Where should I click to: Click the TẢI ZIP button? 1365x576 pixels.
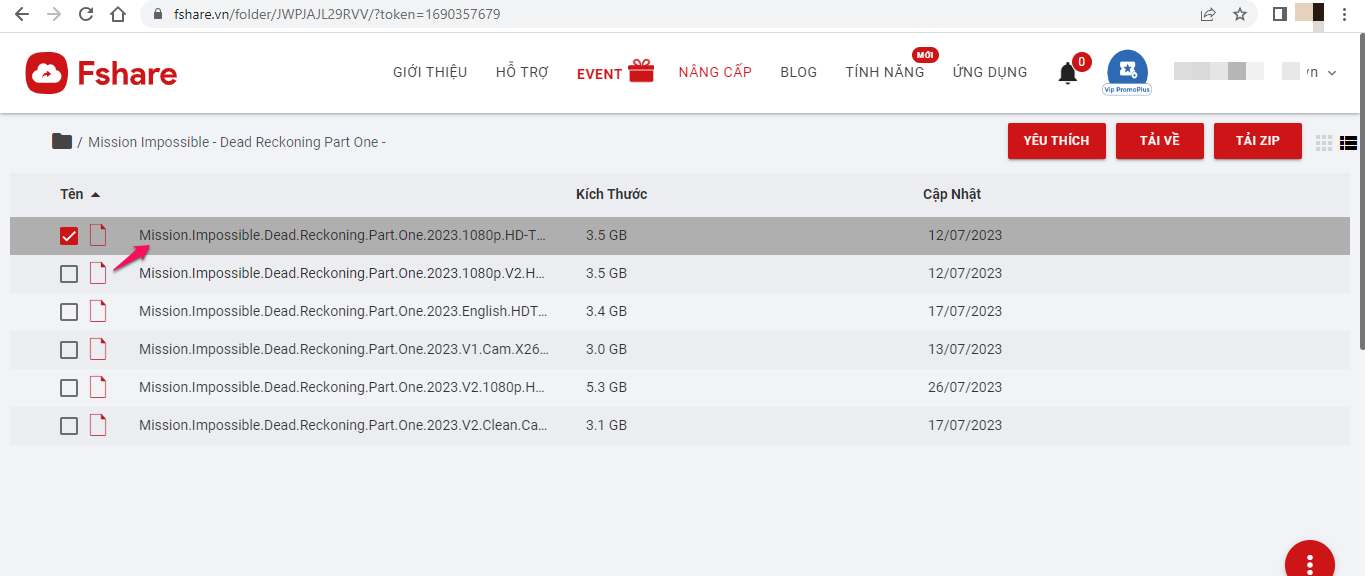1258,141
